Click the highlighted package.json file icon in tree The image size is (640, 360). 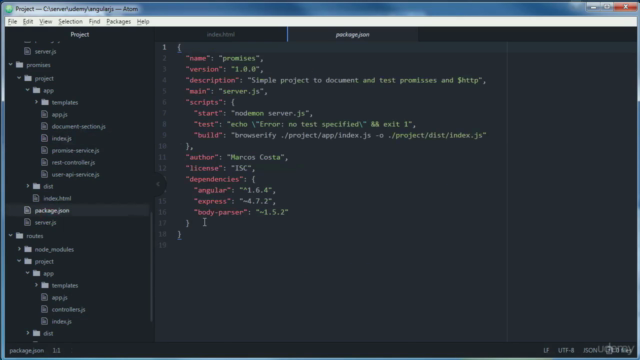coord(27,210)
